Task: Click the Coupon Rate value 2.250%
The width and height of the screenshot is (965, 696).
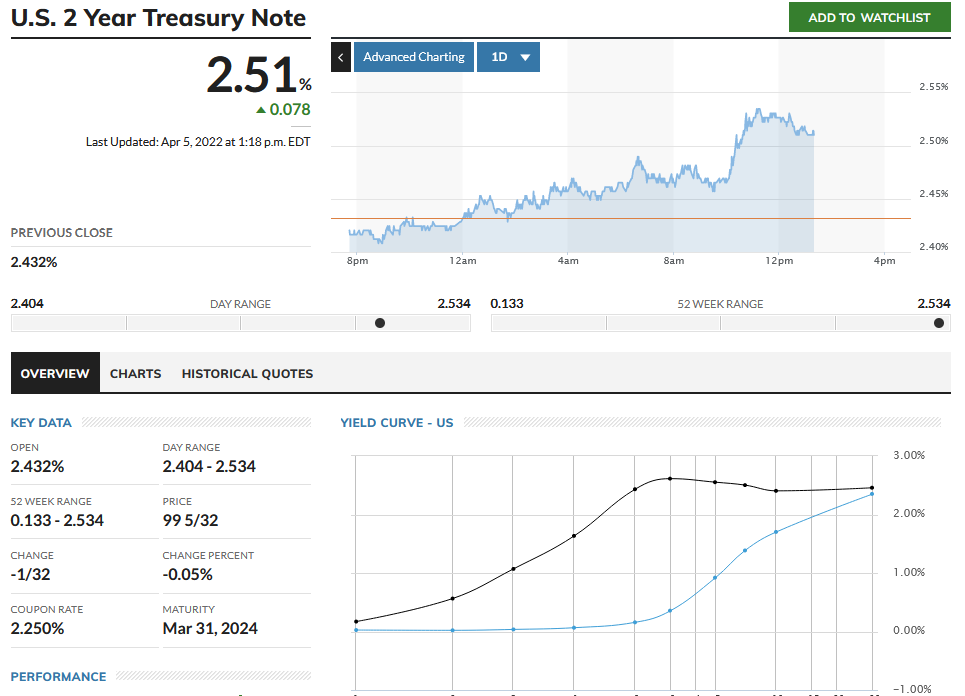Action: coord(38,629)
